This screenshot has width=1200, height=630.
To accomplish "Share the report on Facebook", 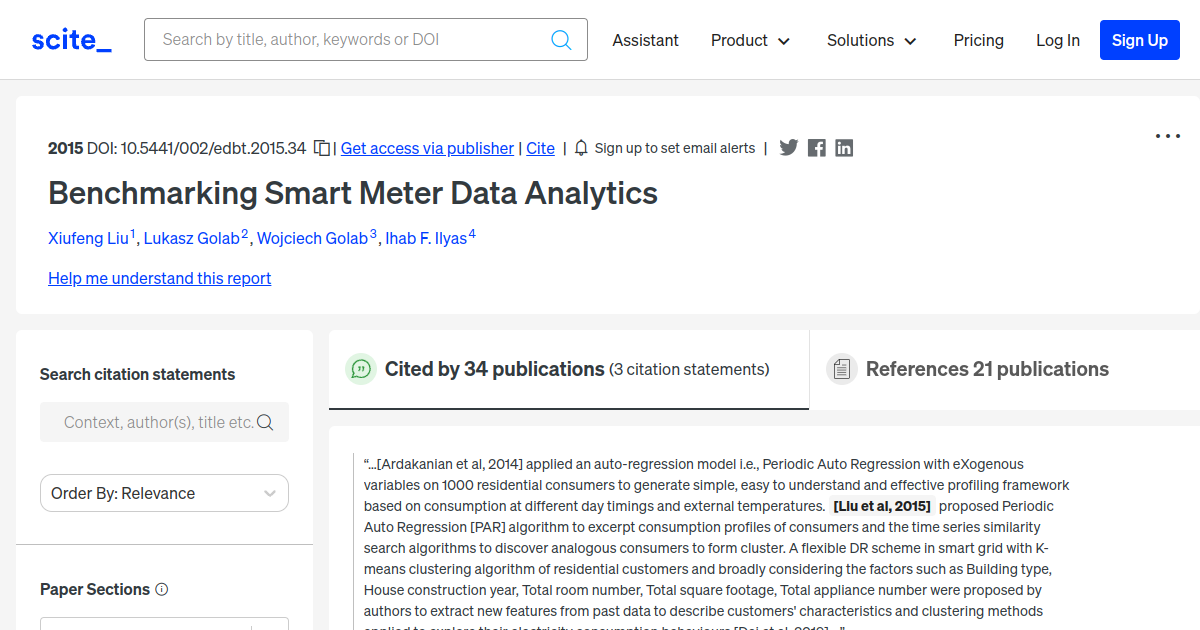I will [817, 148].
